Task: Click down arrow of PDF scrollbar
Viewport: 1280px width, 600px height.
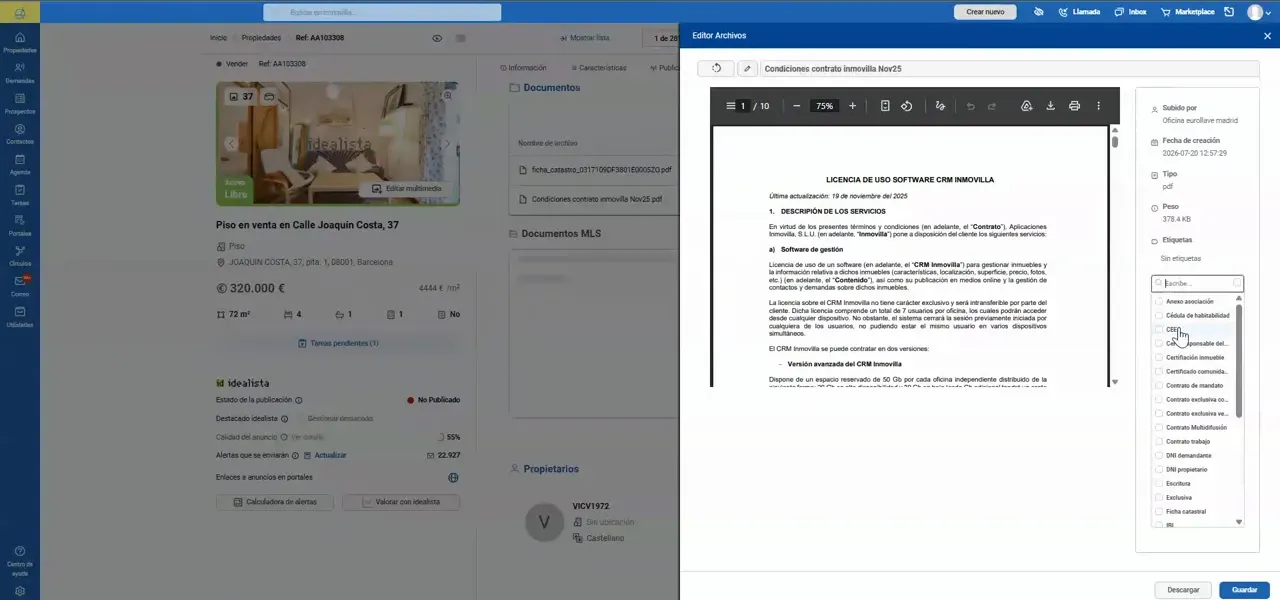Action: pos(1115,382)
